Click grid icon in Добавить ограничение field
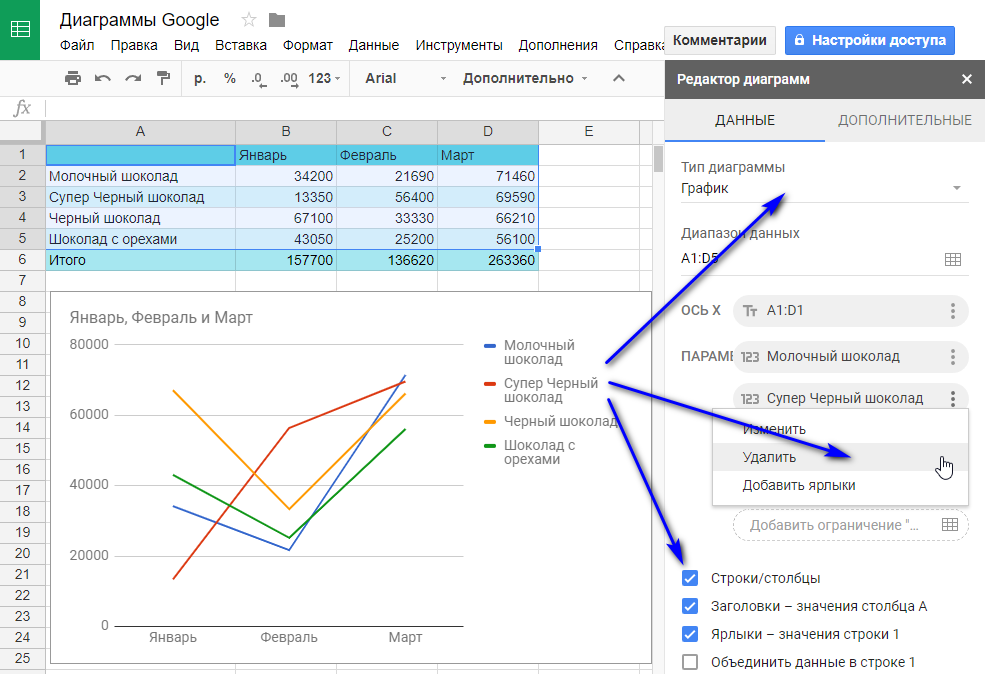Image resolution: width=985 pixels, height=674 pixels. [x=950, y=525]
